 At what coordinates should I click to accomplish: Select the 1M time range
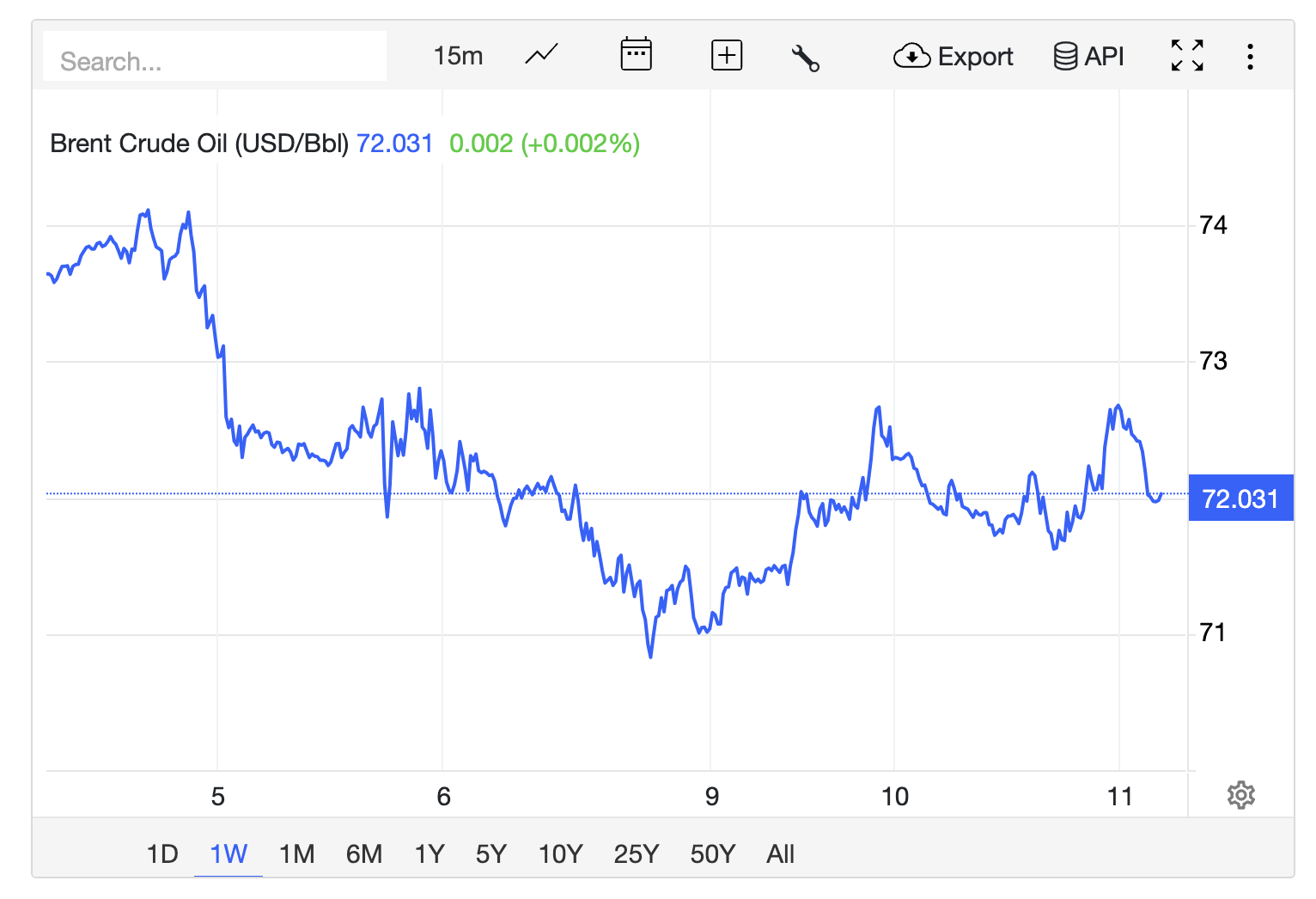[296, 853]
